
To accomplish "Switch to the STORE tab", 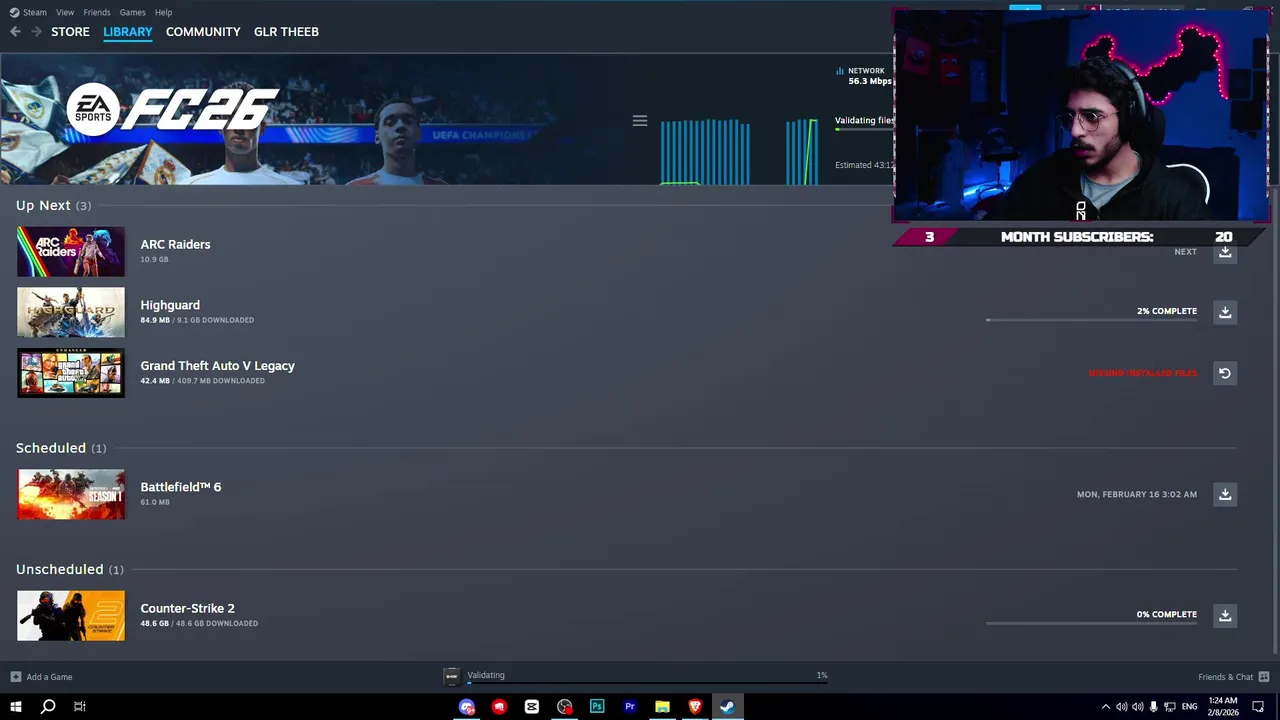I will (70, 32).
